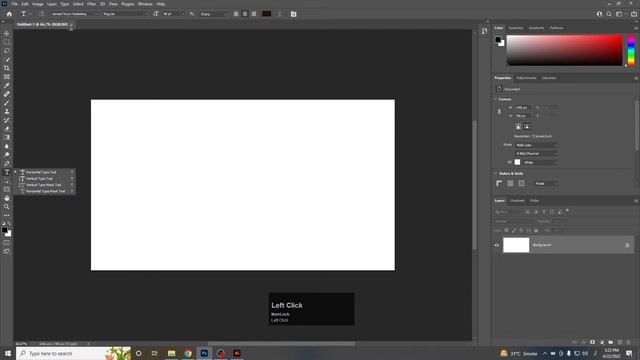
Task: Switch to the Adjustments tab
Action: [526, 78]
